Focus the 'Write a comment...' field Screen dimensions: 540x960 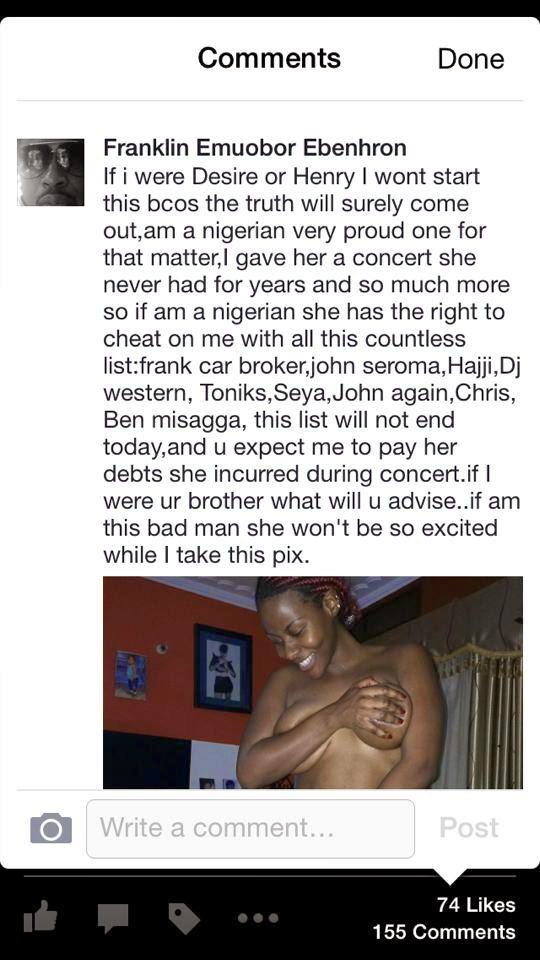pos(250,828)
